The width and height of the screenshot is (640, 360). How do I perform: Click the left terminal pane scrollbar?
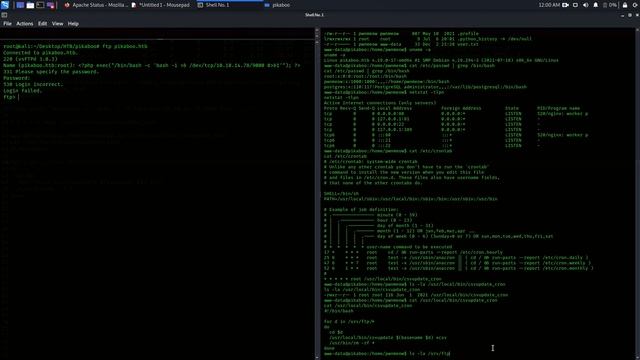pos(317,194)
